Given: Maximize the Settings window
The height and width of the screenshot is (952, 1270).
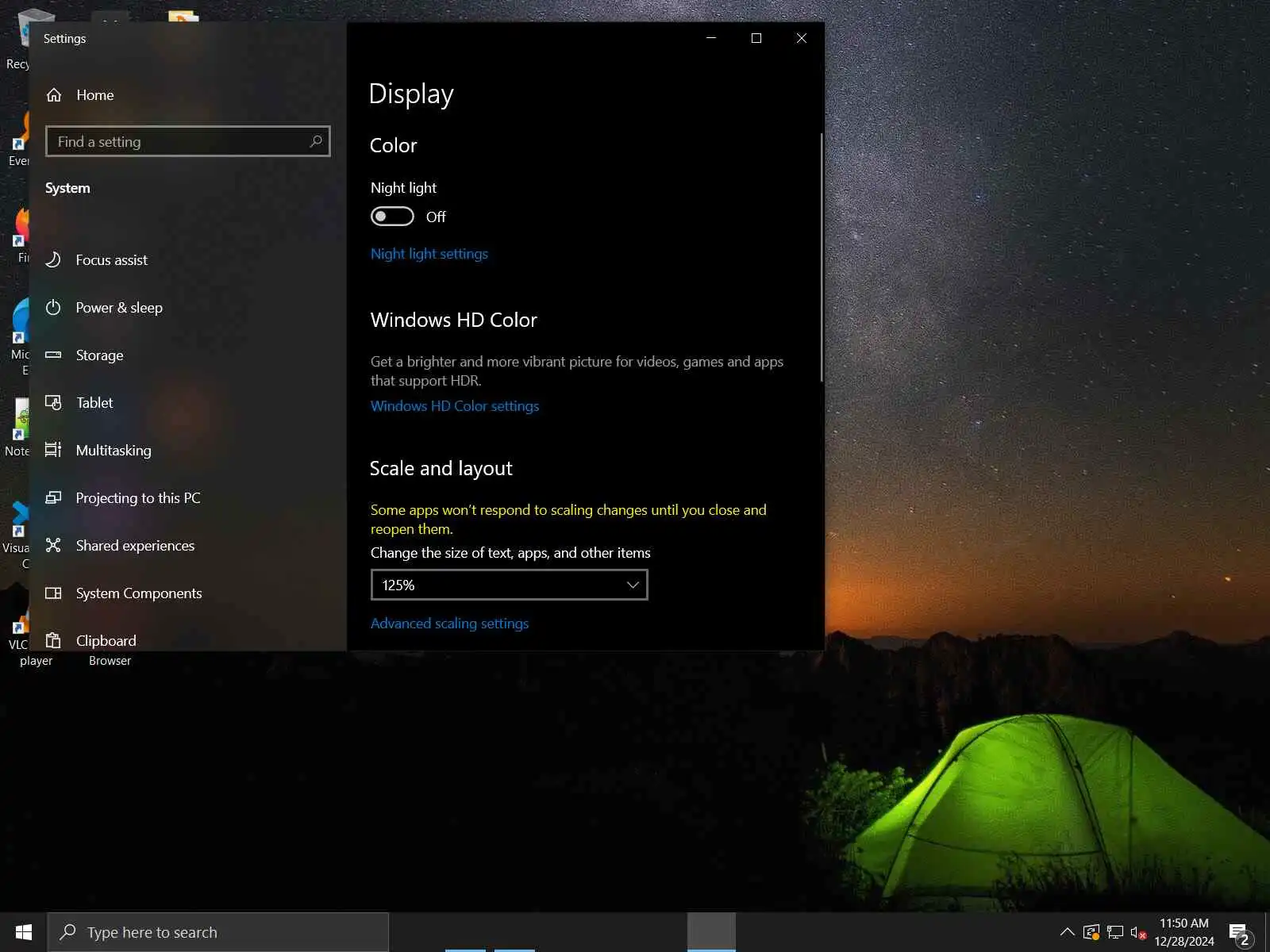Looking at the screenshot, I should (756, 38).
